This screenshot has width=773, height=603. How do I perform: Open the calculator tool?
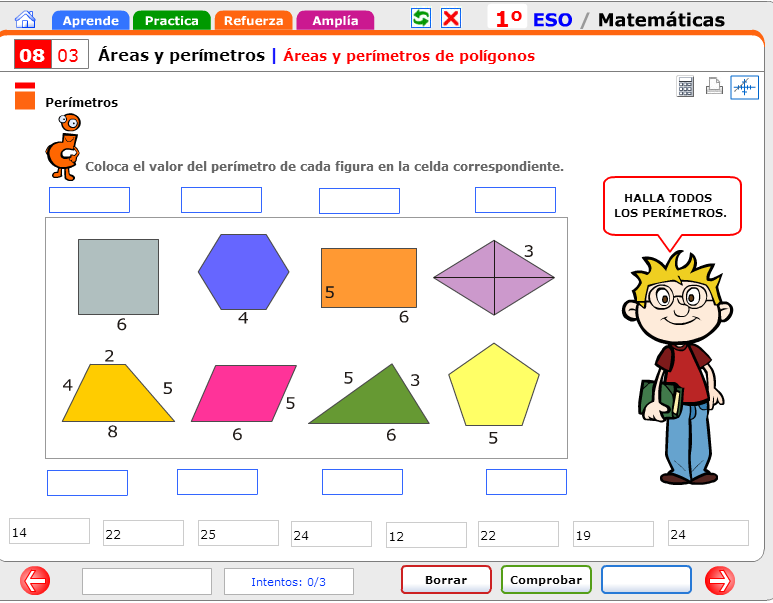tap(685, 87)
